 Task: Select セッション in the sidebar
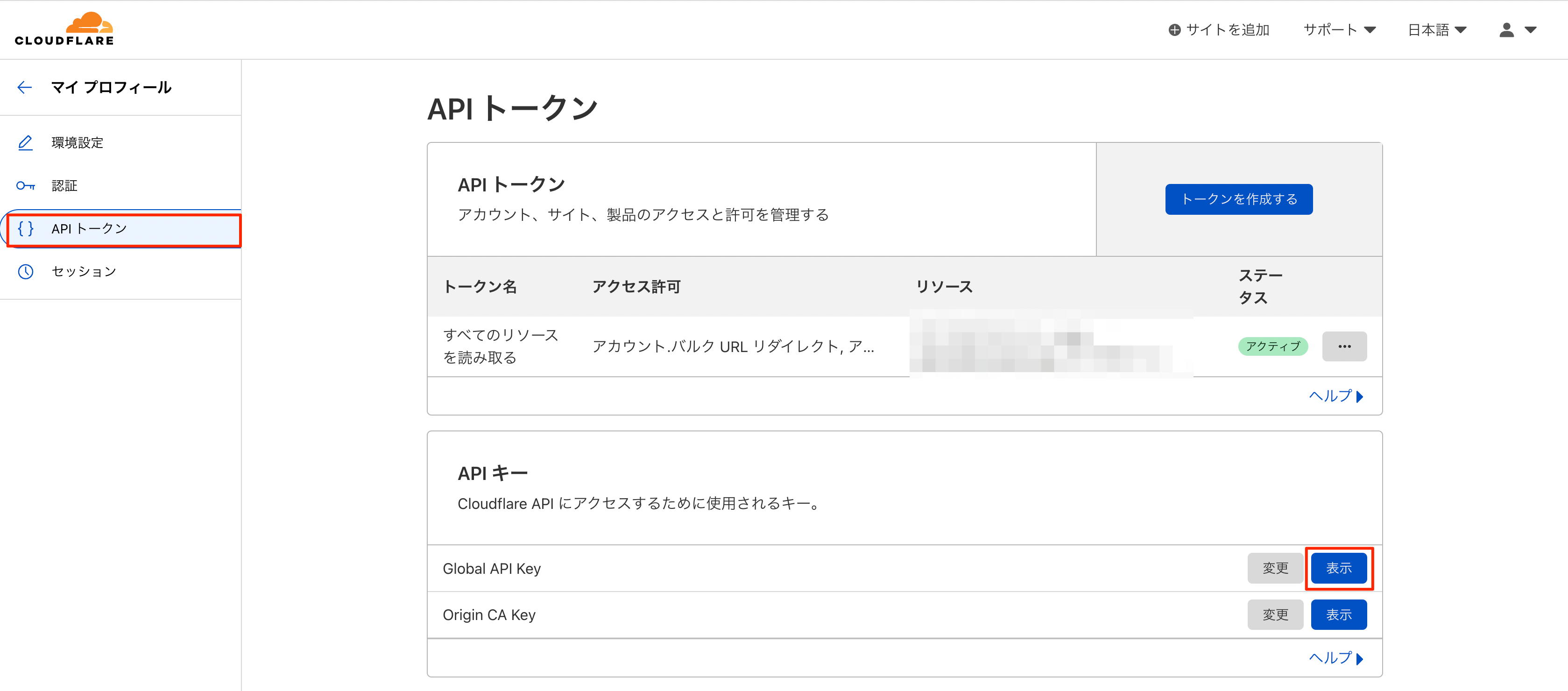coord(84,272)
